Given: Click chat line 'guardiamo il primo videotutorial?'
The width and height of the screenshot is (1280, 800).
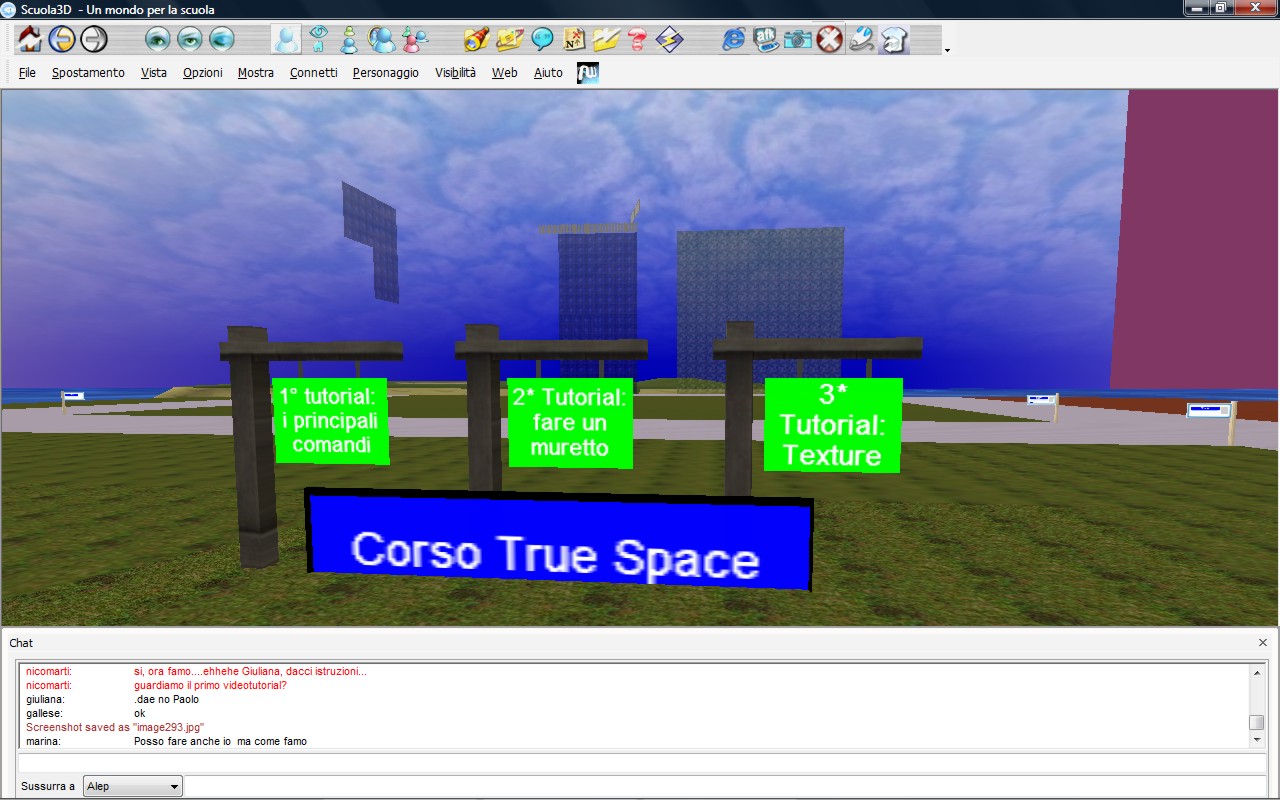Looking at the screenshot, I should [x=210, y=685].
